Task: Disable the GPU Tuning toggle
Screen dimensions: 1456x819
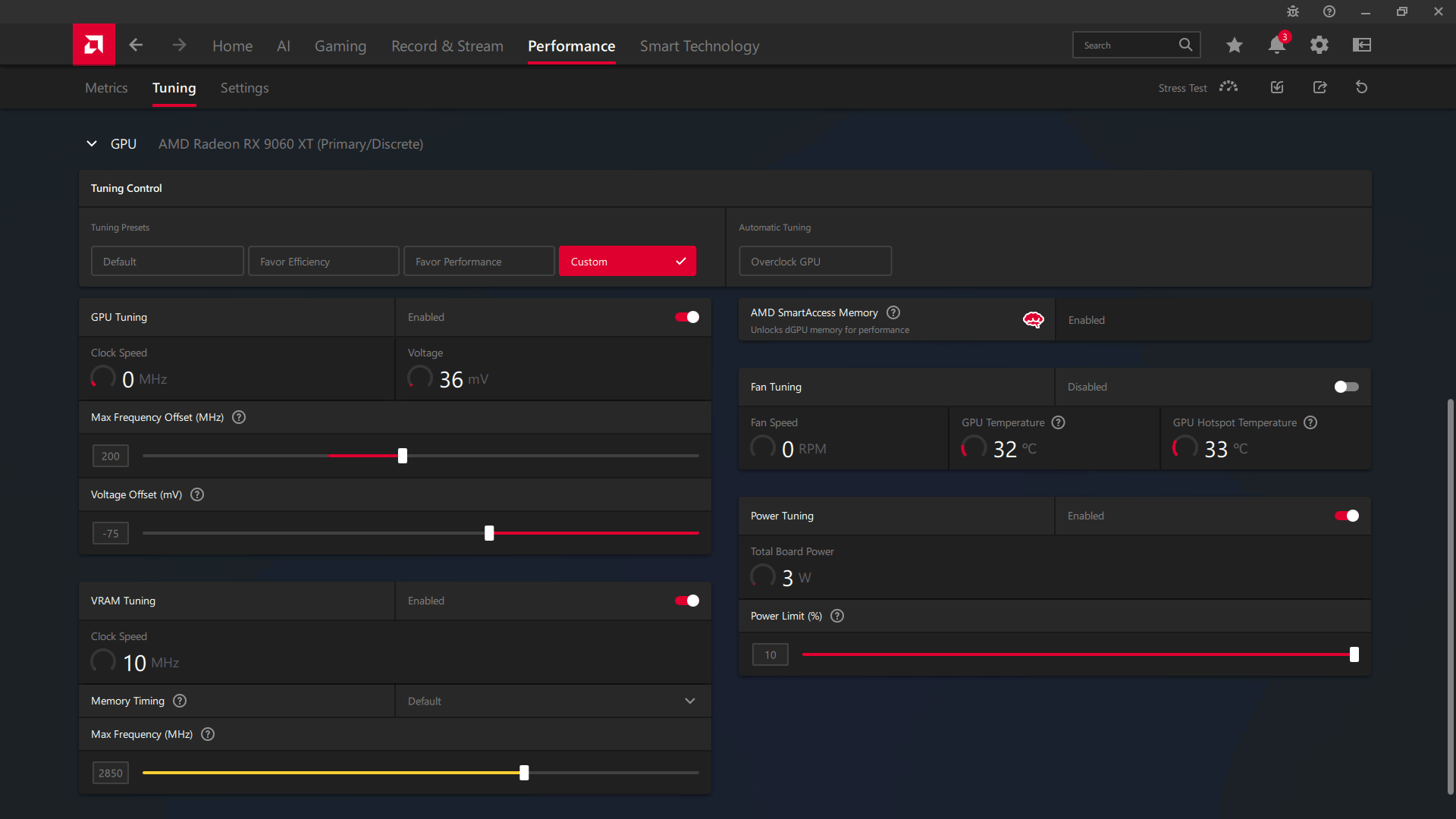Action: coord(687,317)
